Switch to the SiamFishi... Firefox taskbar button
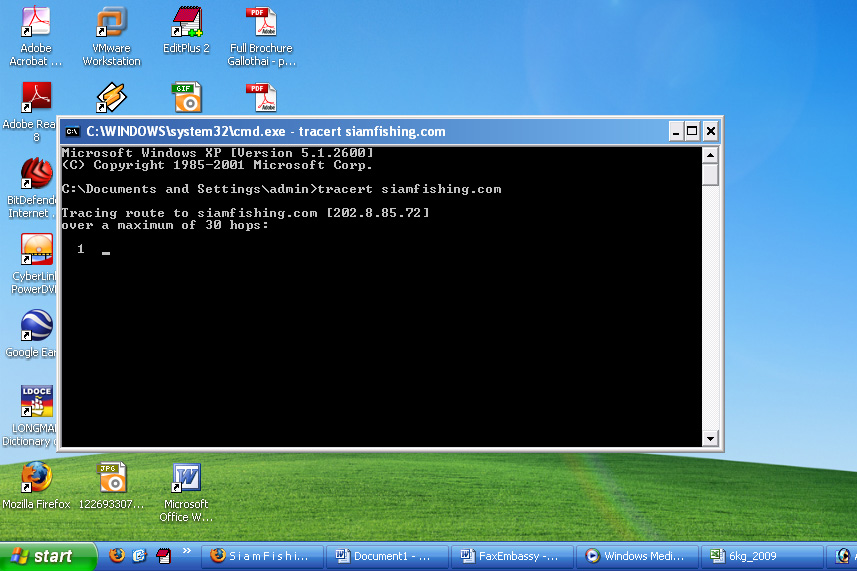Viewport: 857px width, 571px height. click(x=263, y=556)
